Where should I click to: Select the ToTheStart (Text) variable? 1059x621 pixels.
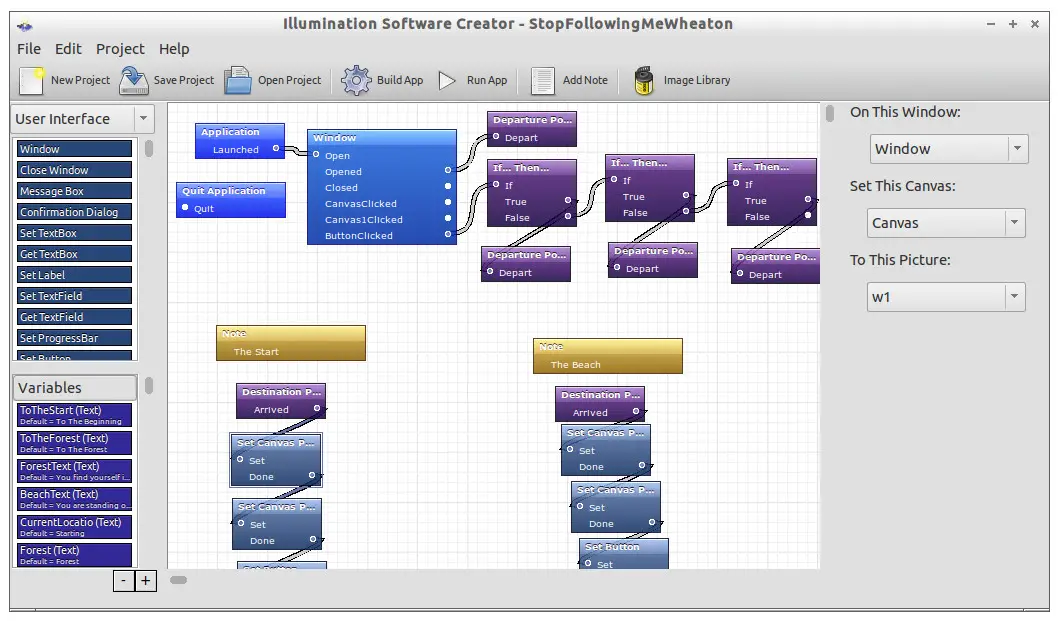pos(74,415)
